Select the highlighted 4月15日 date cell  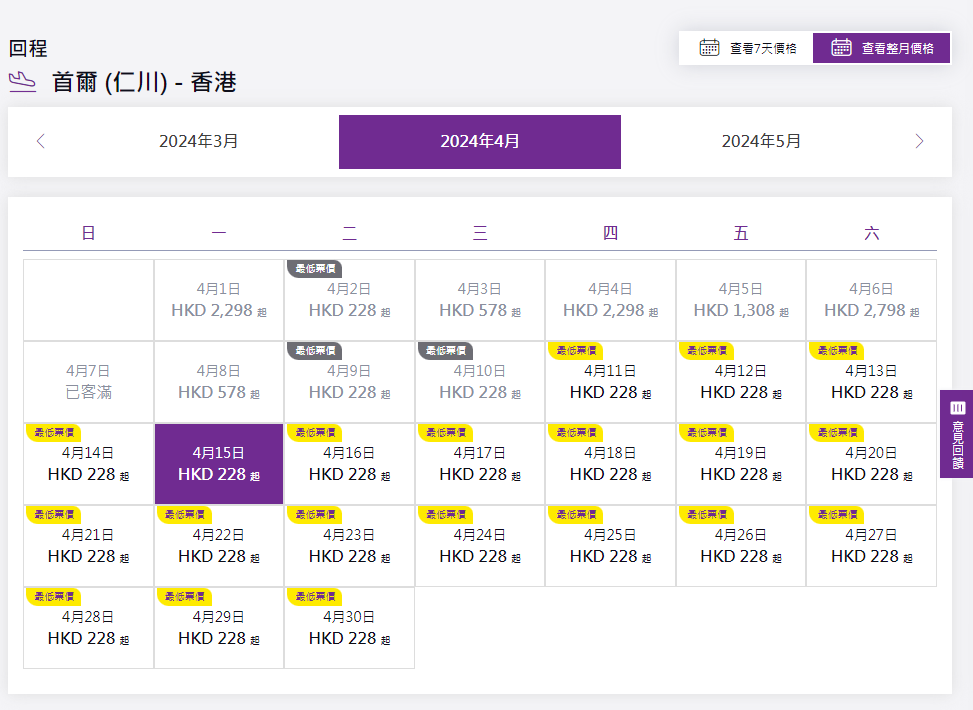[219, 464]
